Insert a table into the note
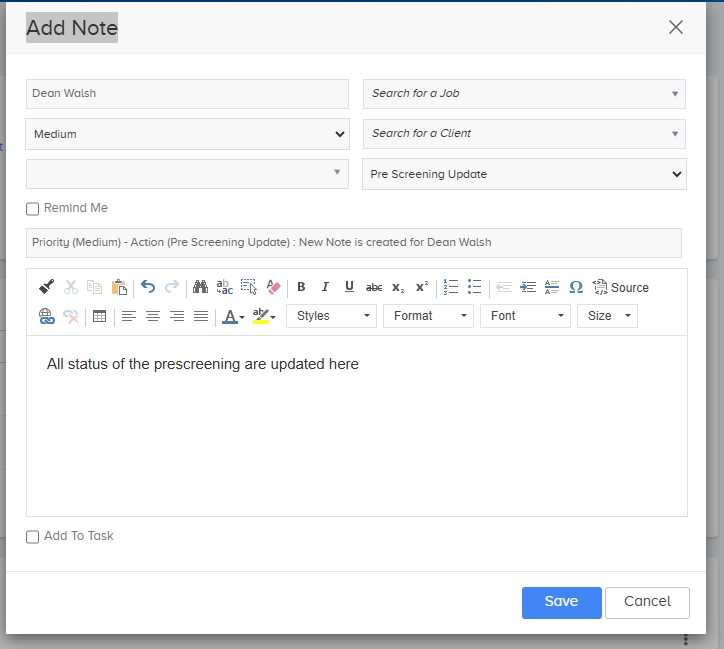The width and height of the screenshot is (724, 649). [x=99, y=316]
